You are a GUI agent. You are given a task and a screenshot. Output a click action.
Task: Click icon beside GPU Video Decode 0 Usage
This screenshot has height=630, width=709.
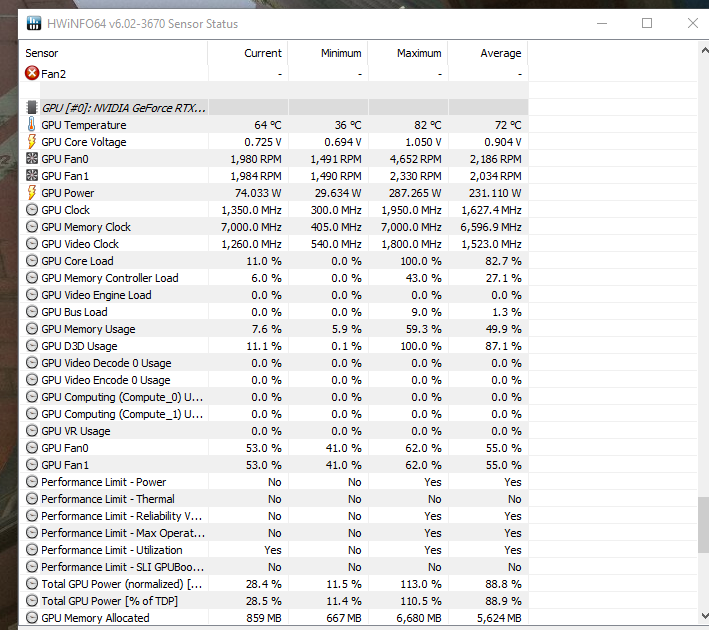tap(32, 362)
